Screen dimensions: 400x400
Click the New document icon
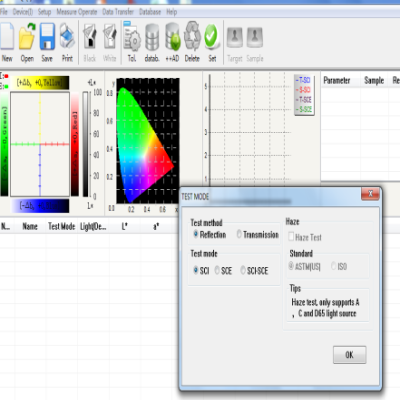pyautogui.click(x=7, y=36)
